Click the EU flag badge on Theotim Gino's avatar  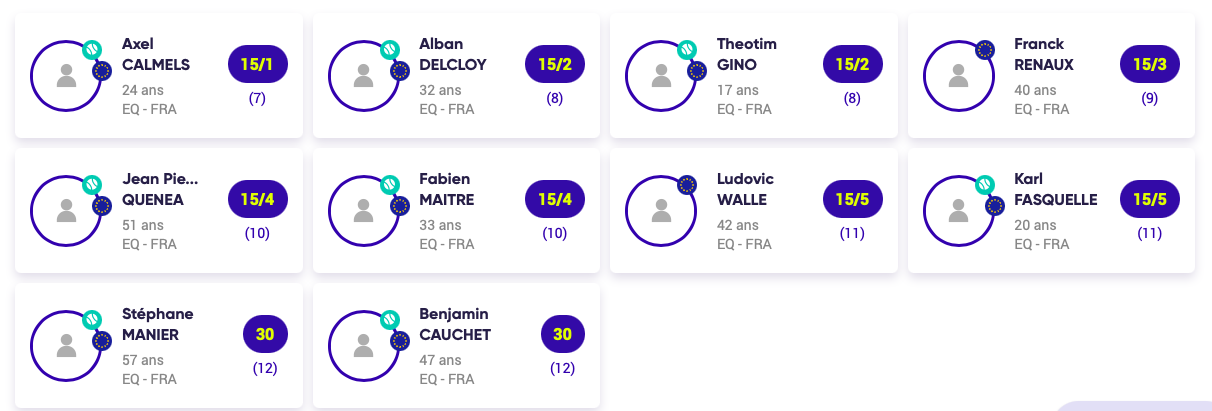(697, 70)
